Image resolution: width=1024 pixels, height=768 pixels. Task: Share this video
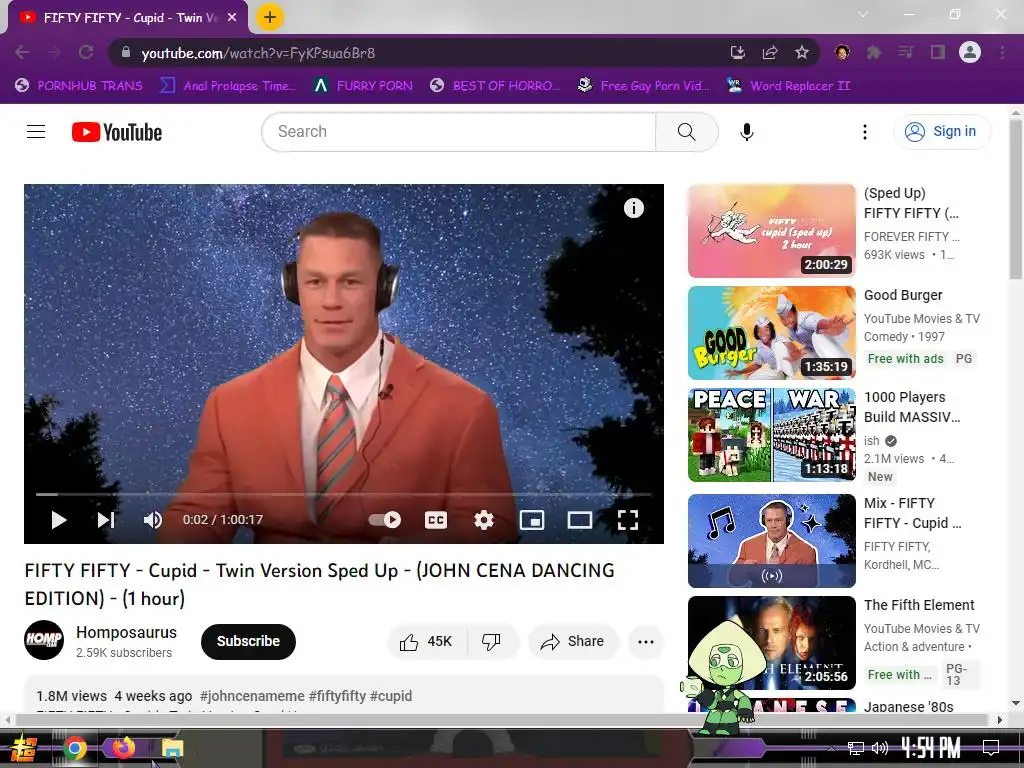point(572,642)
